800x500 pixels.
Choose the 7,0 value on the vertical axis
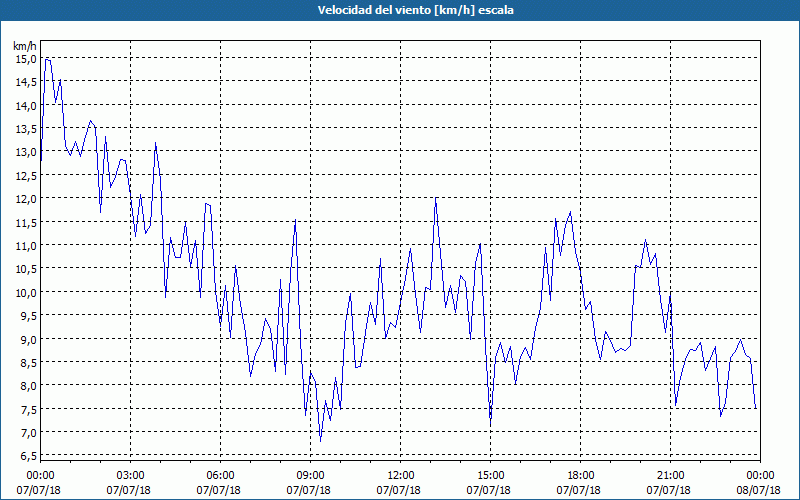pyautogui.click(x=28, y=433)
